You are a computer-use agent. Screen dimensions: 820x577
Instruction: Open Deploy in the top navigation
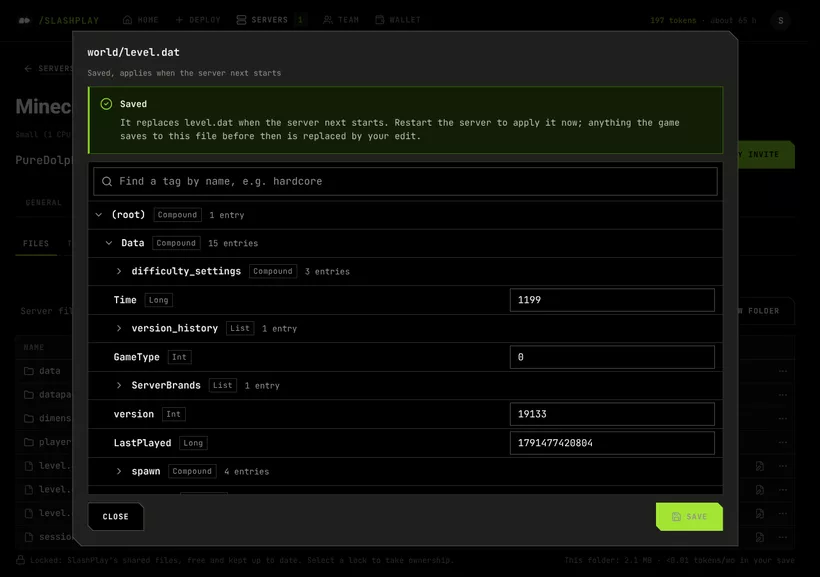coord(198,20)
